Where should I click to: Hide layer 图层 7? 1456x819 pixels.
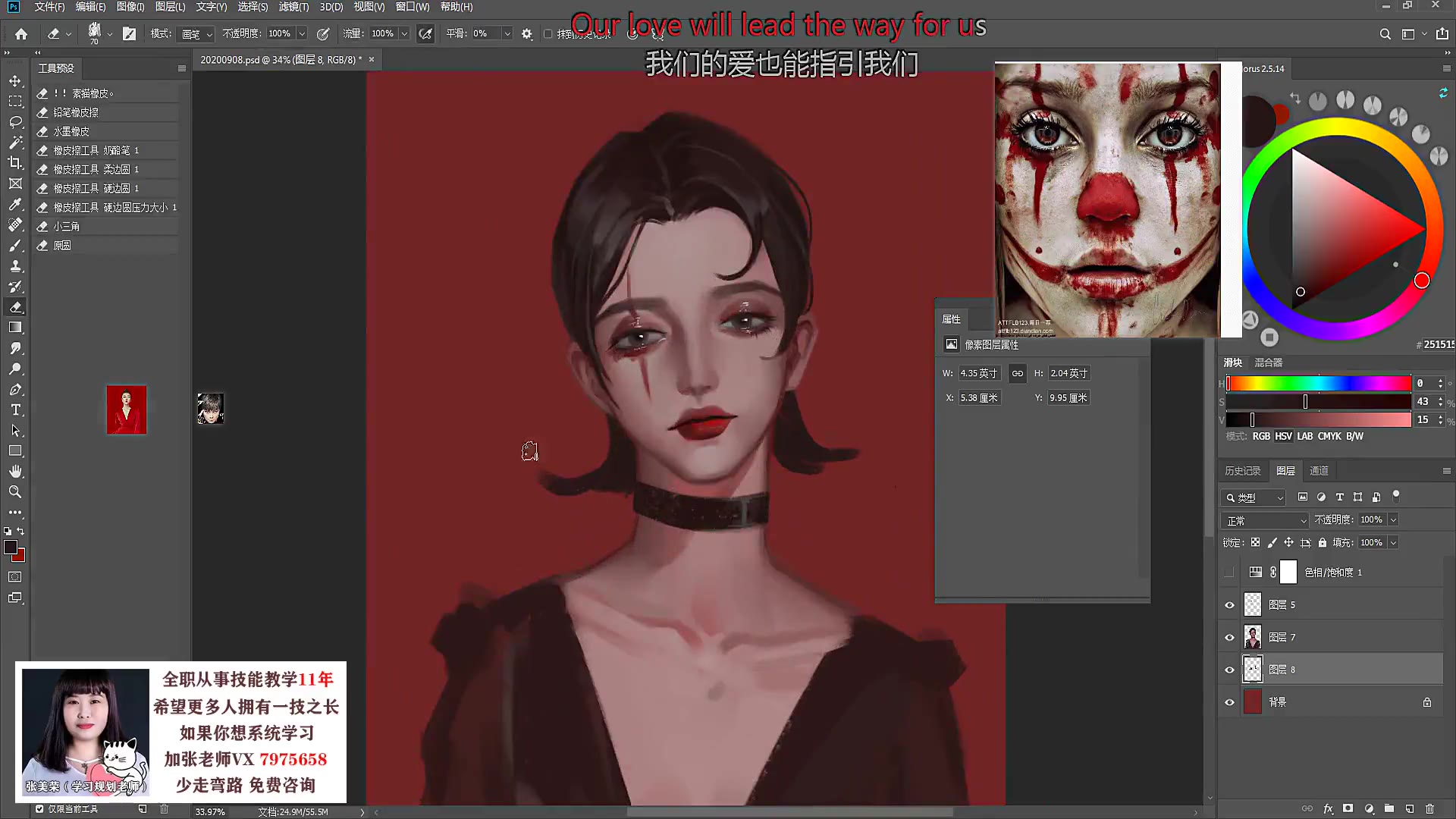click(x=1229, y=638)
